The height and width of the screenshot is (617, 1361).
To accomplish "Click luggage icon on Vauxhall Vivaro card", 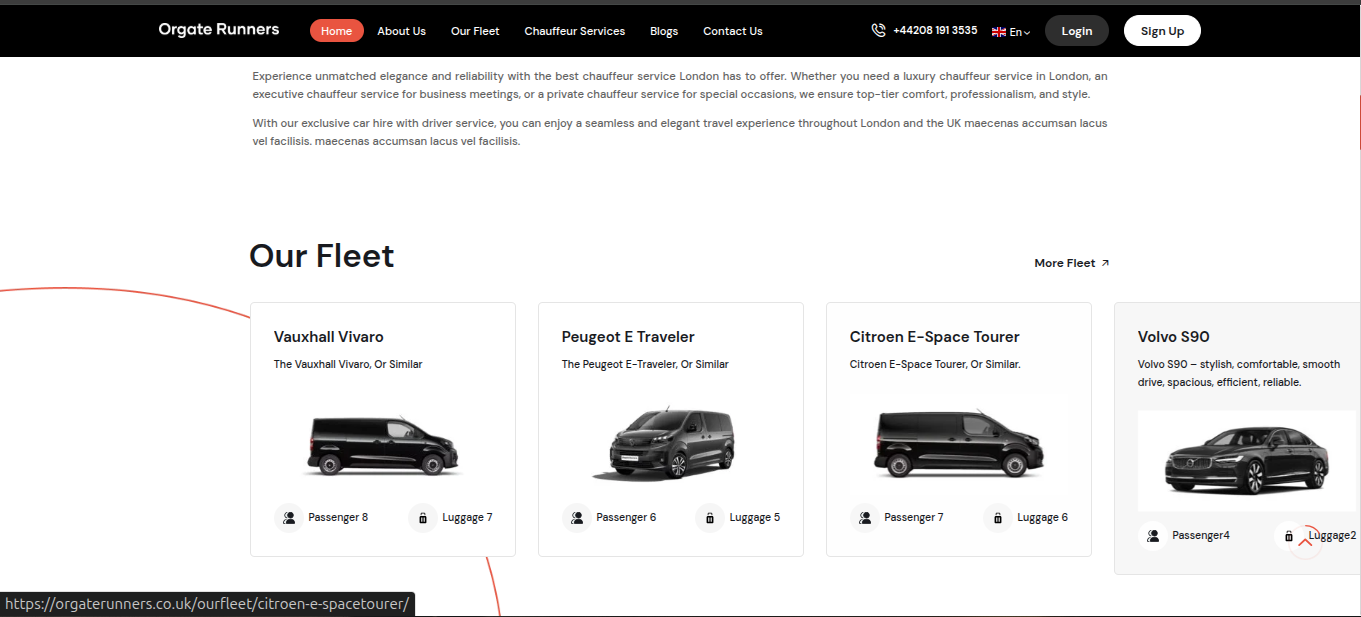I will point(423,518).
